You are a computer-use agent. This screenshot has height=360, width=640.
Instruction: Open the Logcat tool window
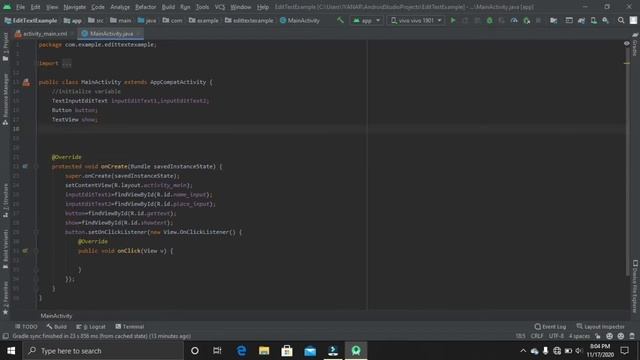click(x=91, y=327)
